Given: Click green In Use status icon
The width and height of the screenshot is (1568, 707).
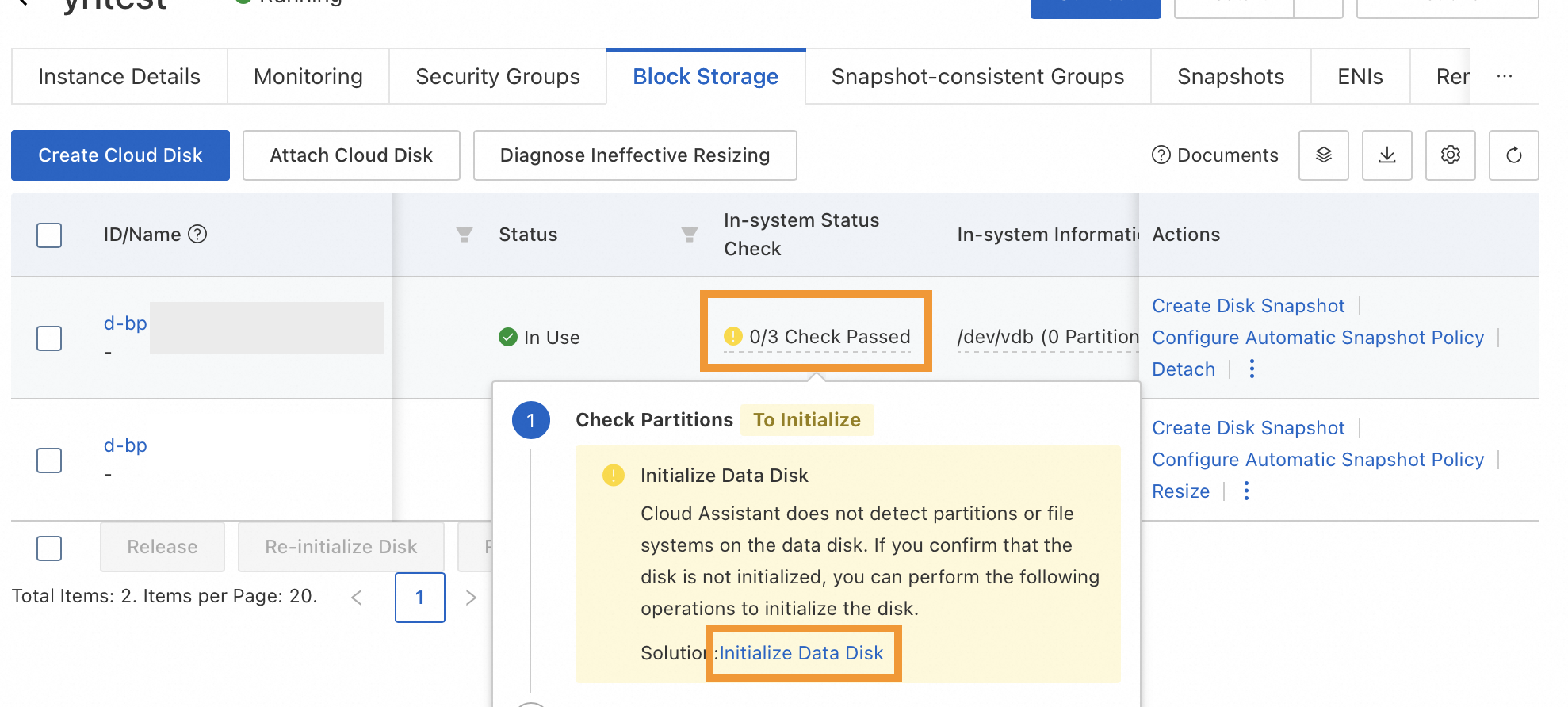Looking at the screenshot, I should click(508, 337).
